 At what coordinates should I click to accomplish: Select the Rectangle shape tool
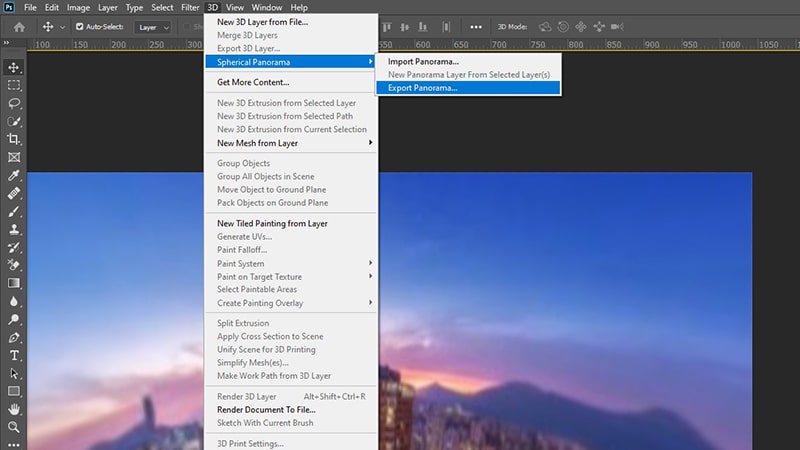[x=14, y=391]
